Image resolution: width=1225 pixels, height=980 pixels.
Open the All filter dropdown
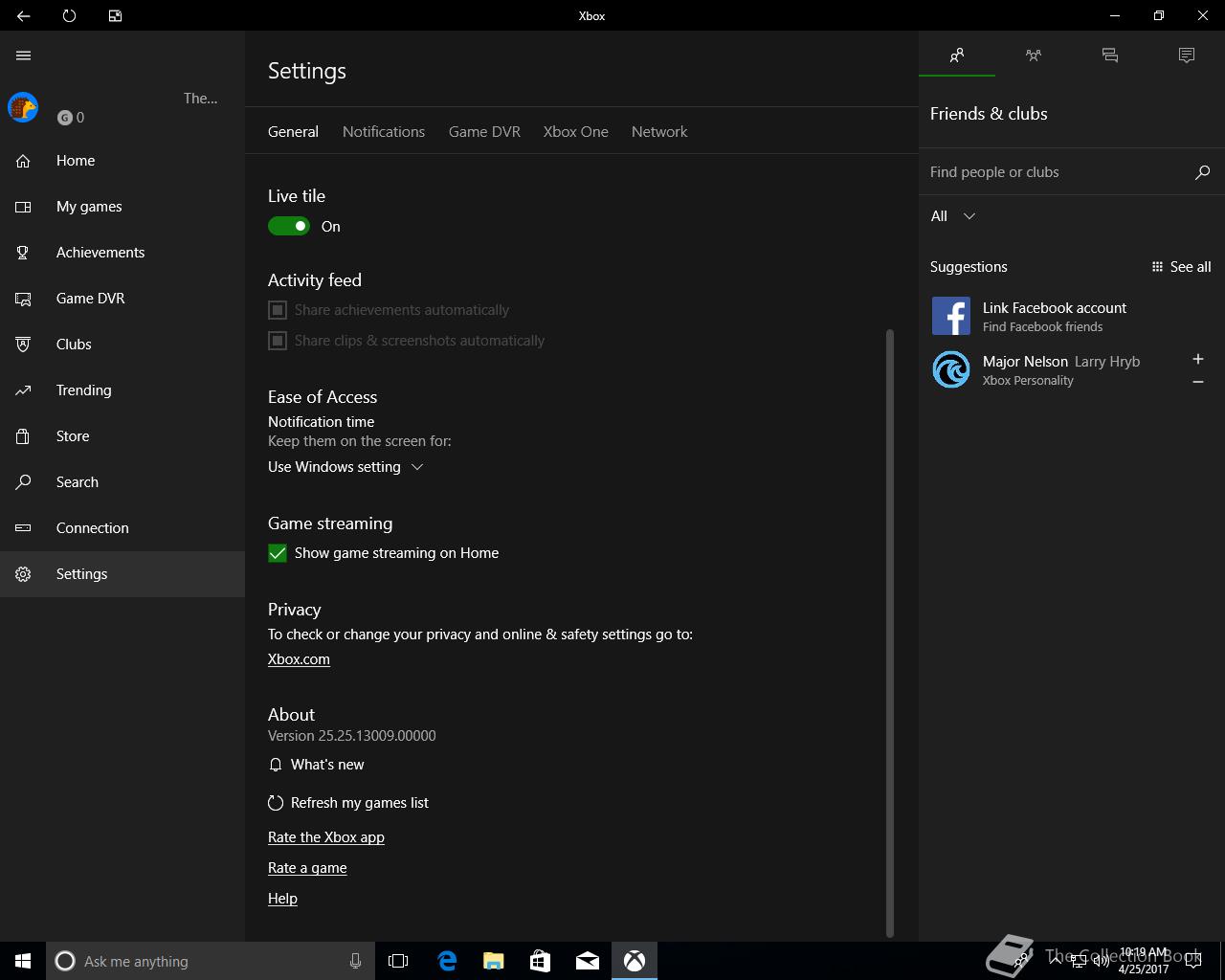point(953,216)
